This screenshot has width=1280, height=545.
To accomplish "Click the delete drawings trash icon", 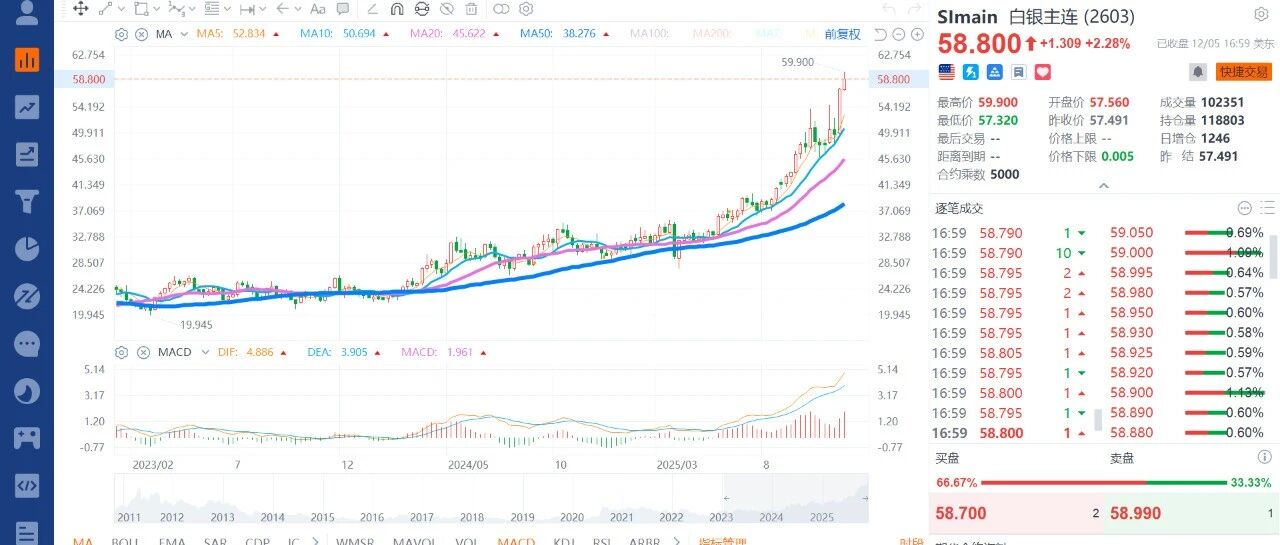I will click(471, 9).
